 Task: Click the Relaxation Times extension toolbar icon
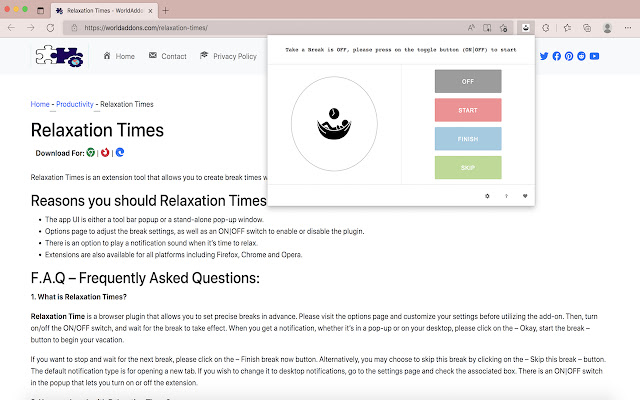point(526,28)
